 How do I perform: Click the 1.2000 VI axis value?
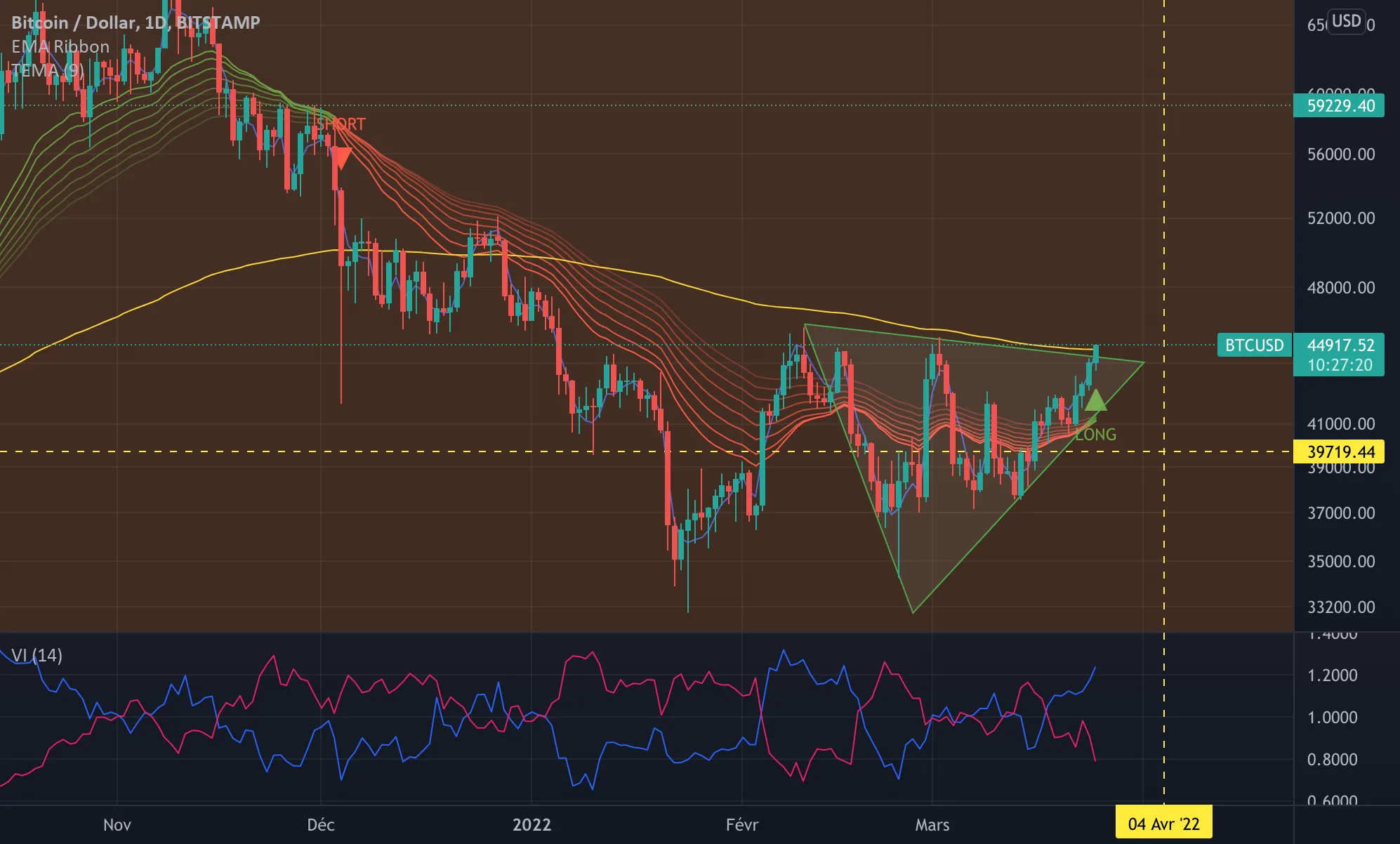coord(1332,675)
